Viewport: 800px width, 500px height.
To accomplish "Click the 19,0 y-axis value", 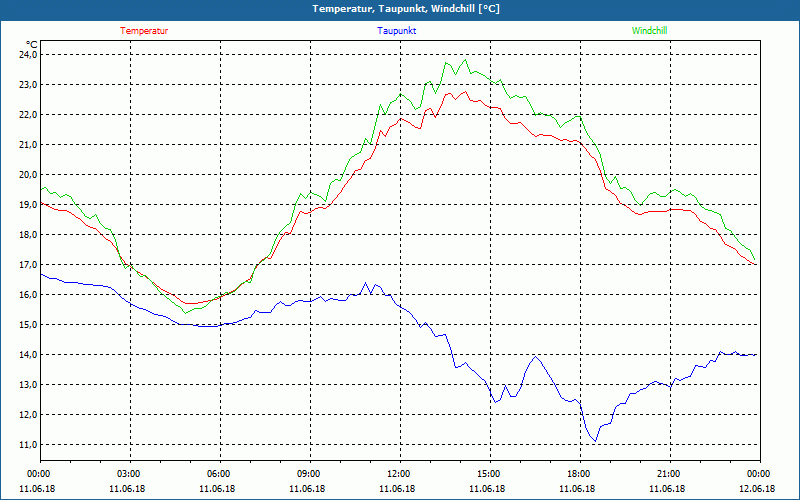I will pos(29,205).
